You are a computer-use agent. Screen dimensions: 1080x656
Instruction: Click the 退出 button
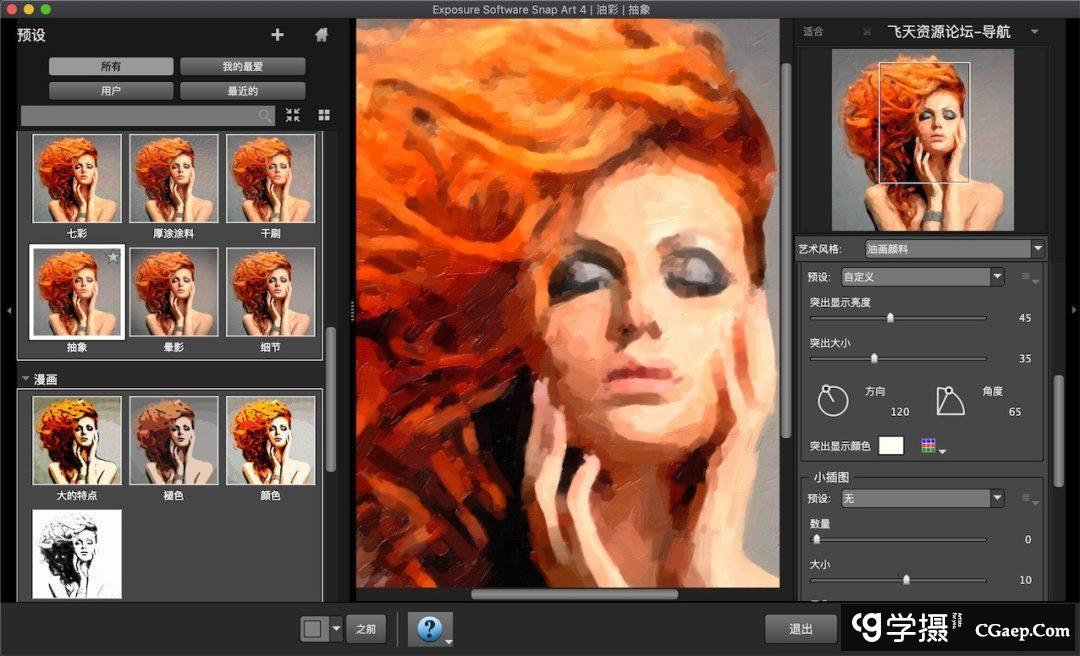pos(800,629)
